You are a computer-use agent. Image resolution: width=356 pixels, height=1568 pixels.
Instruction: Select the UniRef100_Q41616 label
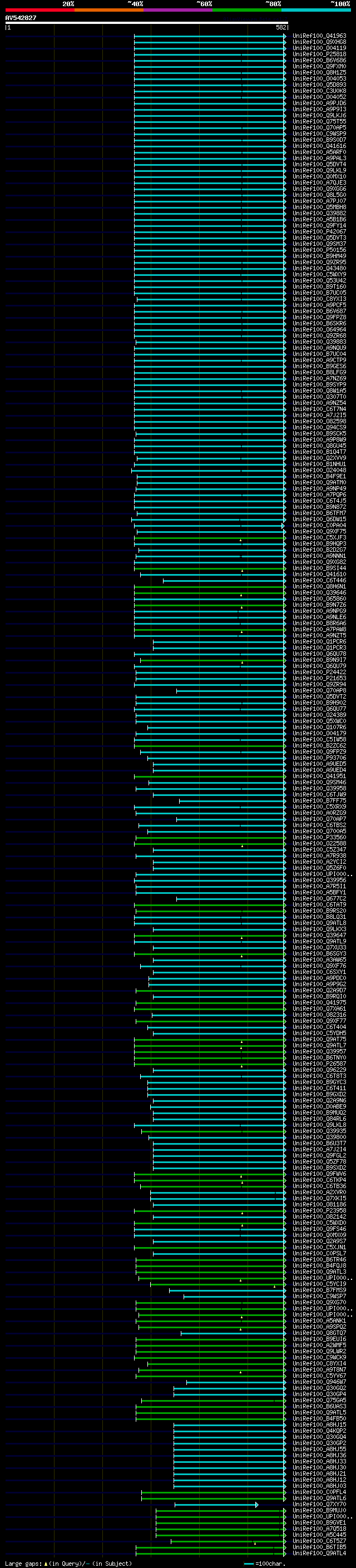(x=319, y=146)
